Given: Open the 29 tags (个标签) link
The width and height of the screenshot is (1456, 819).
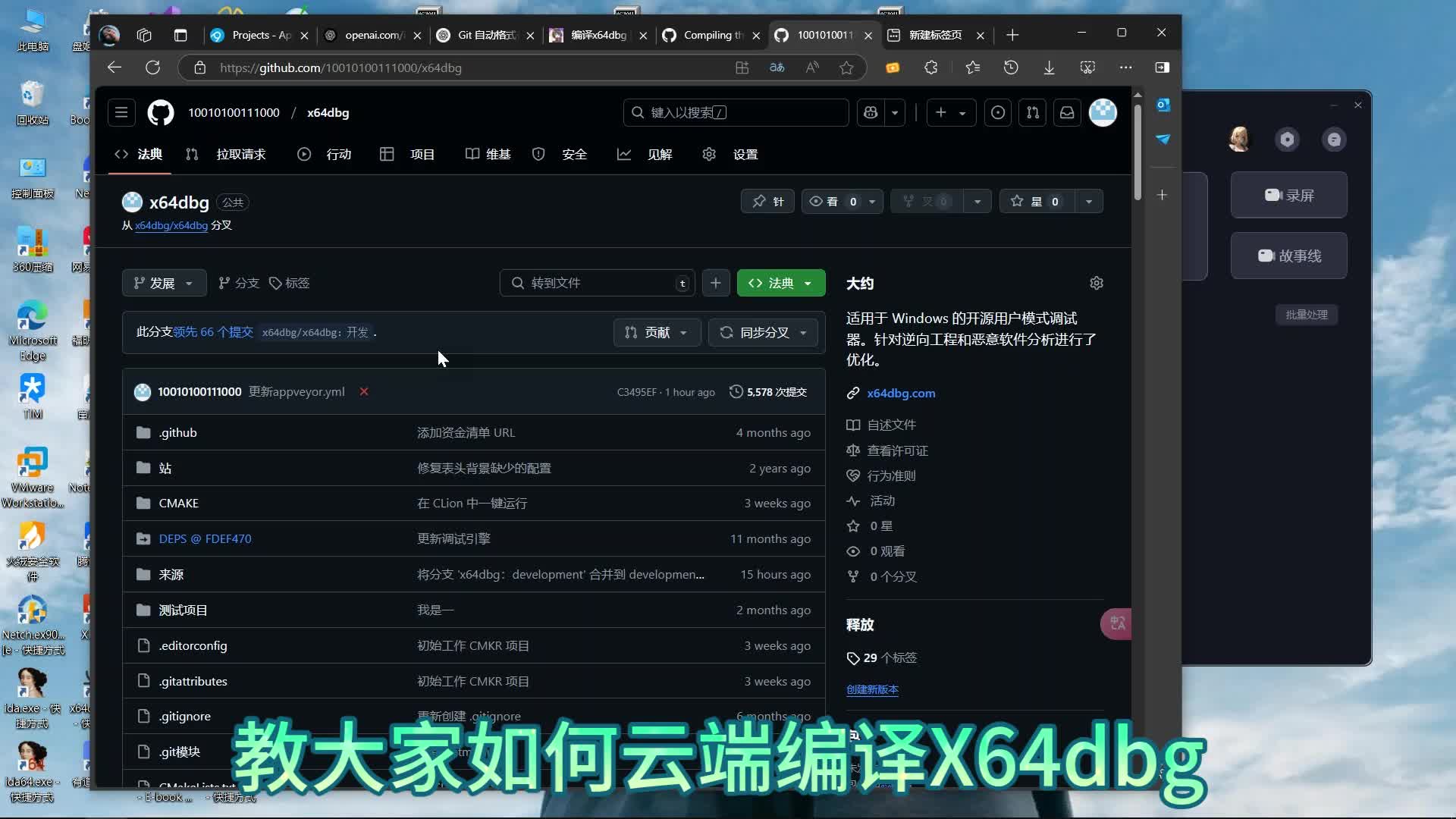Looking at the screenshot, I should click(x=882, y=657).
